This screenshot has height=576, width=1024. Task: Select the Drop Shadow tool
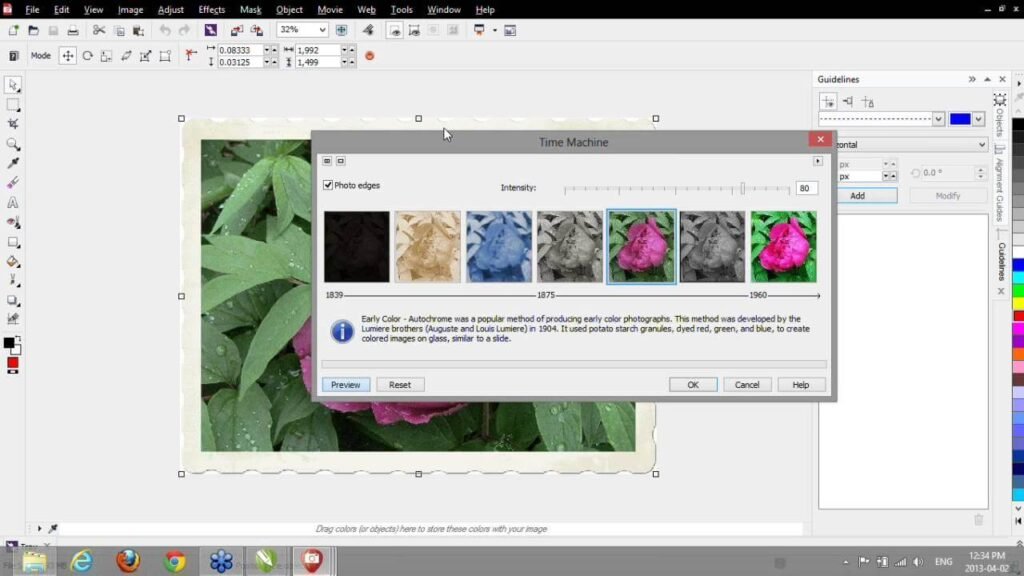12,300
